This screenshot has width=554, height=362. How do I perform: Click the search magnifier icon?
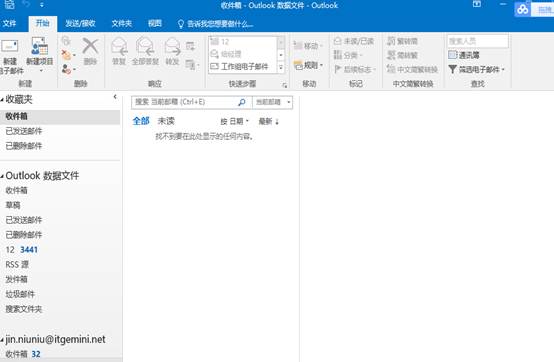[x=242, y=102]
